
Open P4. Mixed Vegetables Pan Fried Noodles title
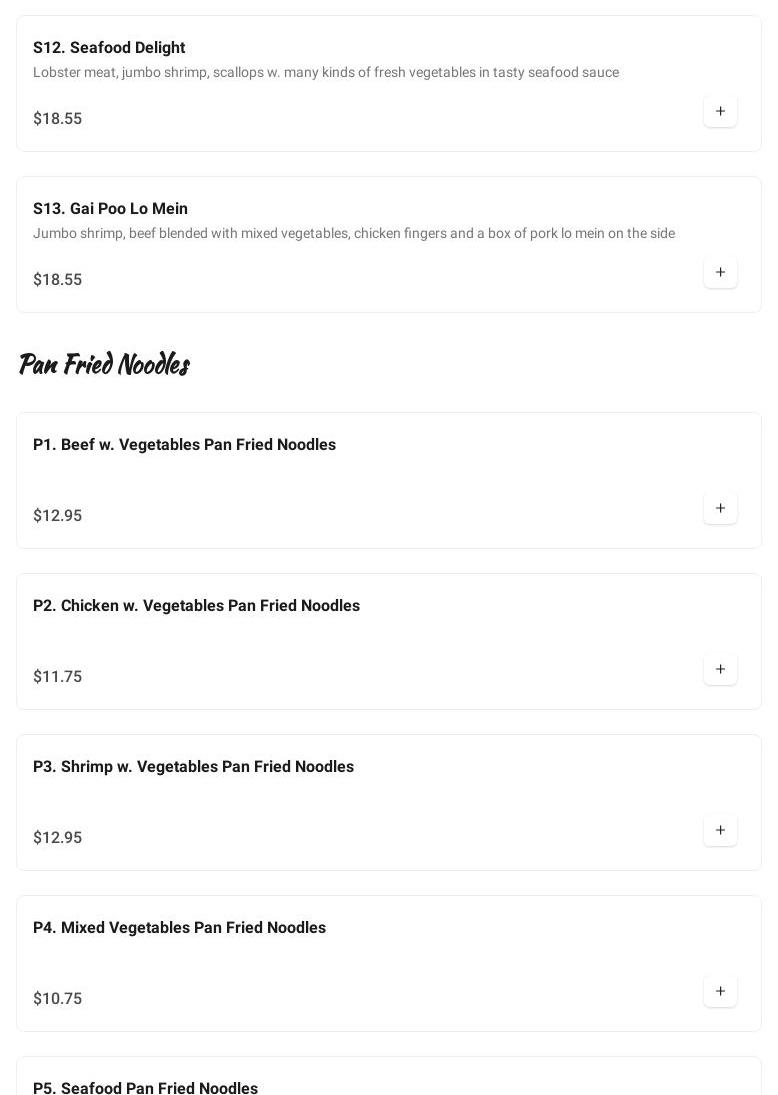pyautogui.click(x=179, y=928)
